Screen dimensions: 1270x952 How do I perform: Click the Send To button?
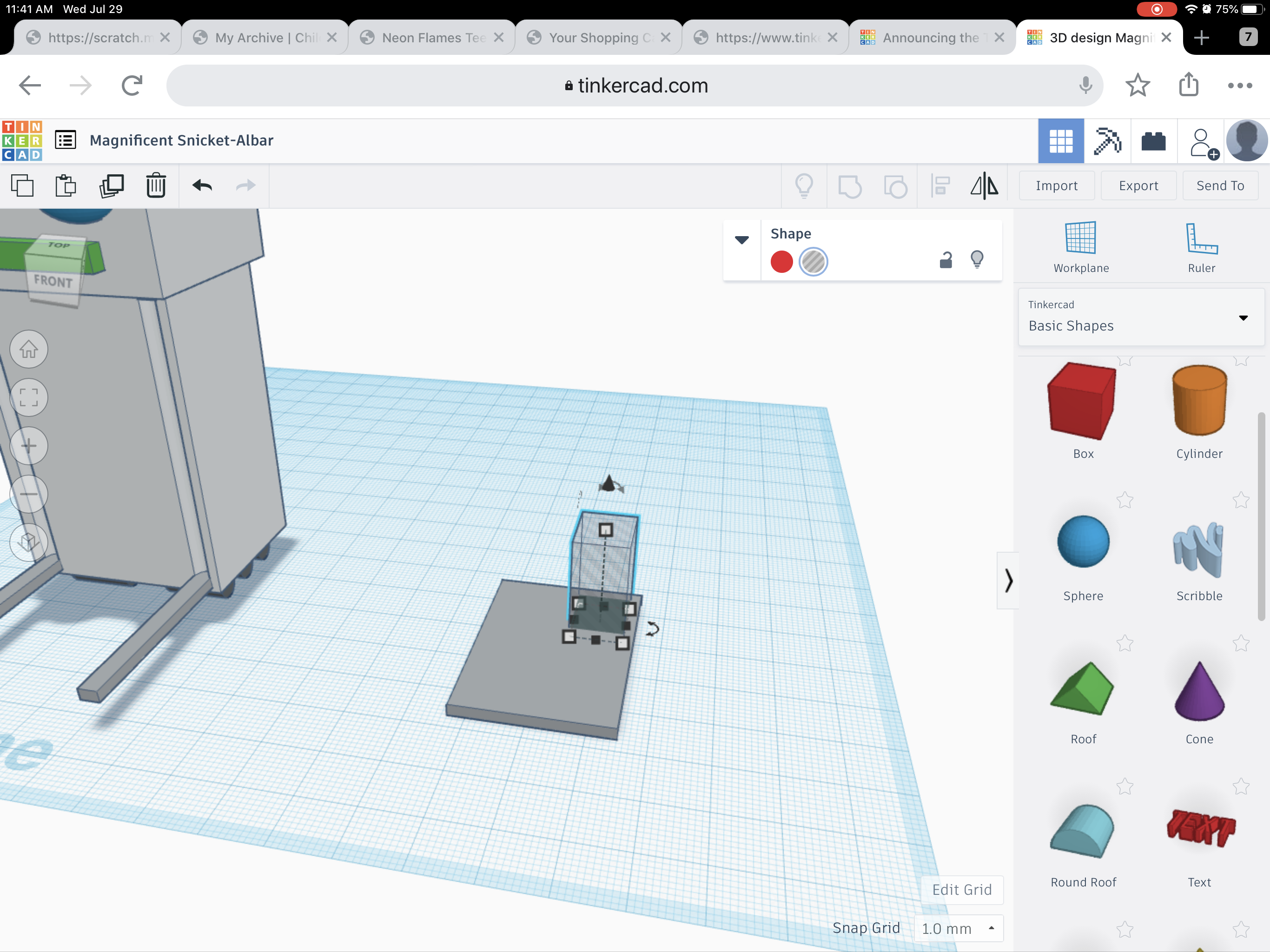click(x=1220, y=185)
